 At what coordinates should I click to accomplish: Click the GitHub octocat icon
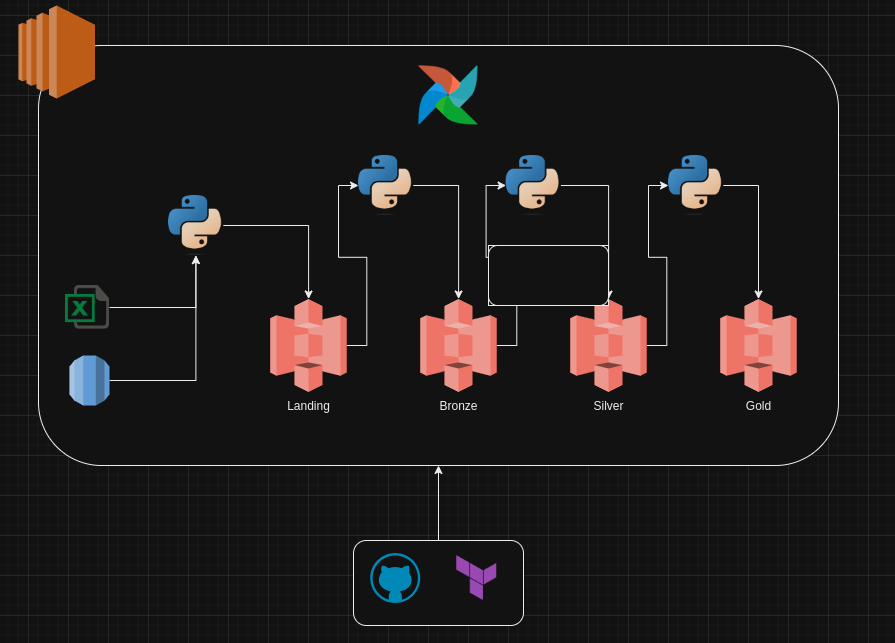(395, 578)
